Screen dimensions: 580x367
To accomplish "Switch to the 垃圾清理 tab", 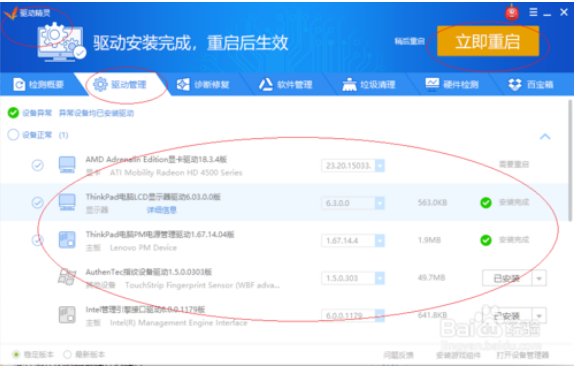I will 369,85.
